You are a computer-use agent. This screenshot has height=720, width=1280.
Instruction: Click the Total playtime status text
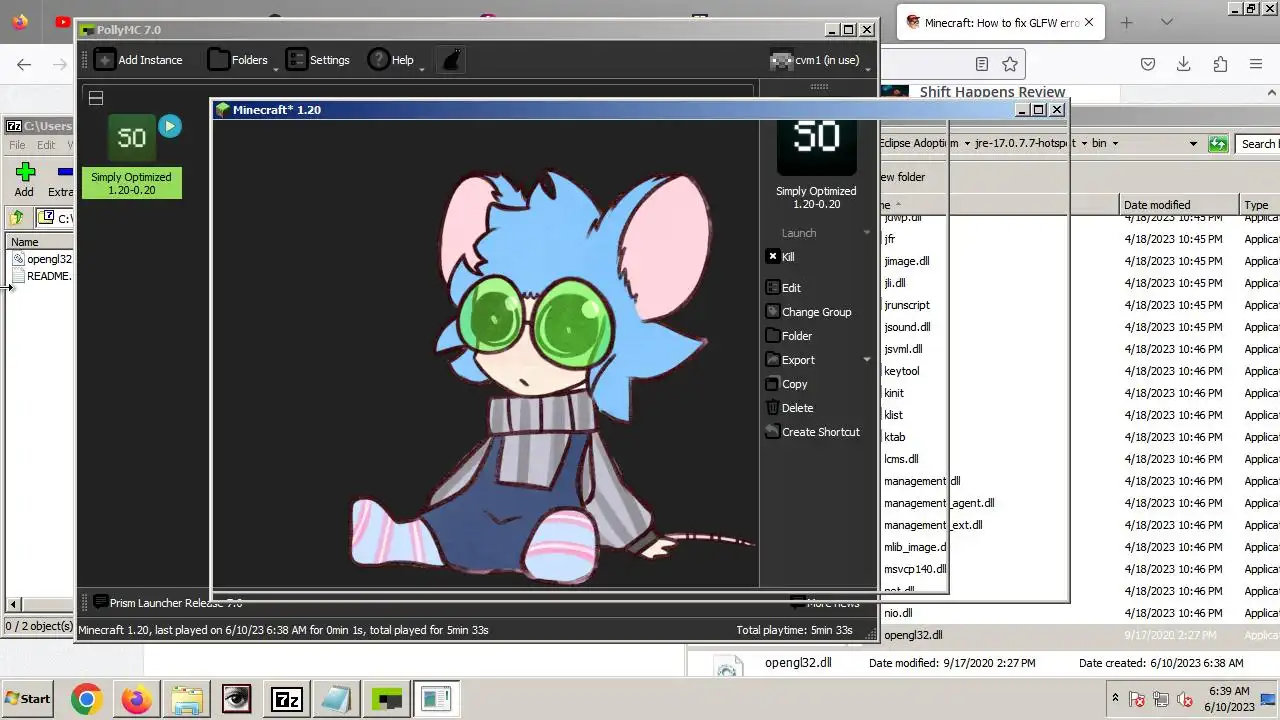tap(795, 630)
